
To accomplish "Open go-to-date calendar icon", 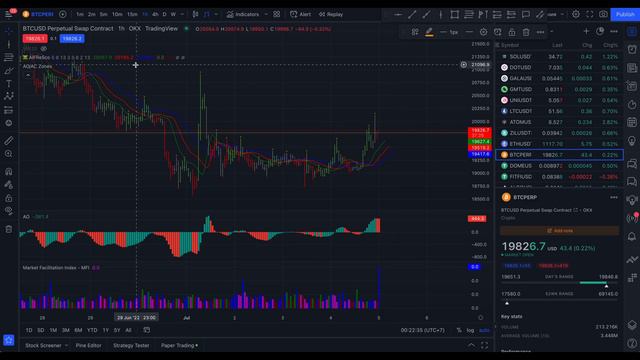I will point(147,330).
